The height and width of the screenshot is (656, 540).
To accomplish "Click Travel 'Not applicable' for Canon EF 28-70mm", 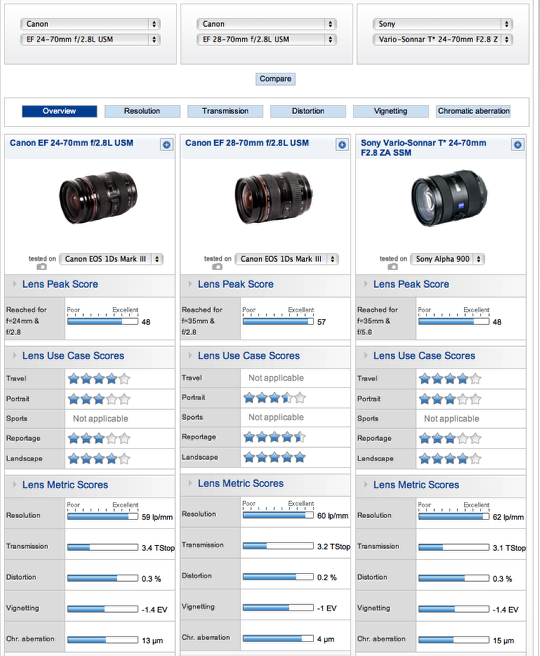I will click(276, 378).
